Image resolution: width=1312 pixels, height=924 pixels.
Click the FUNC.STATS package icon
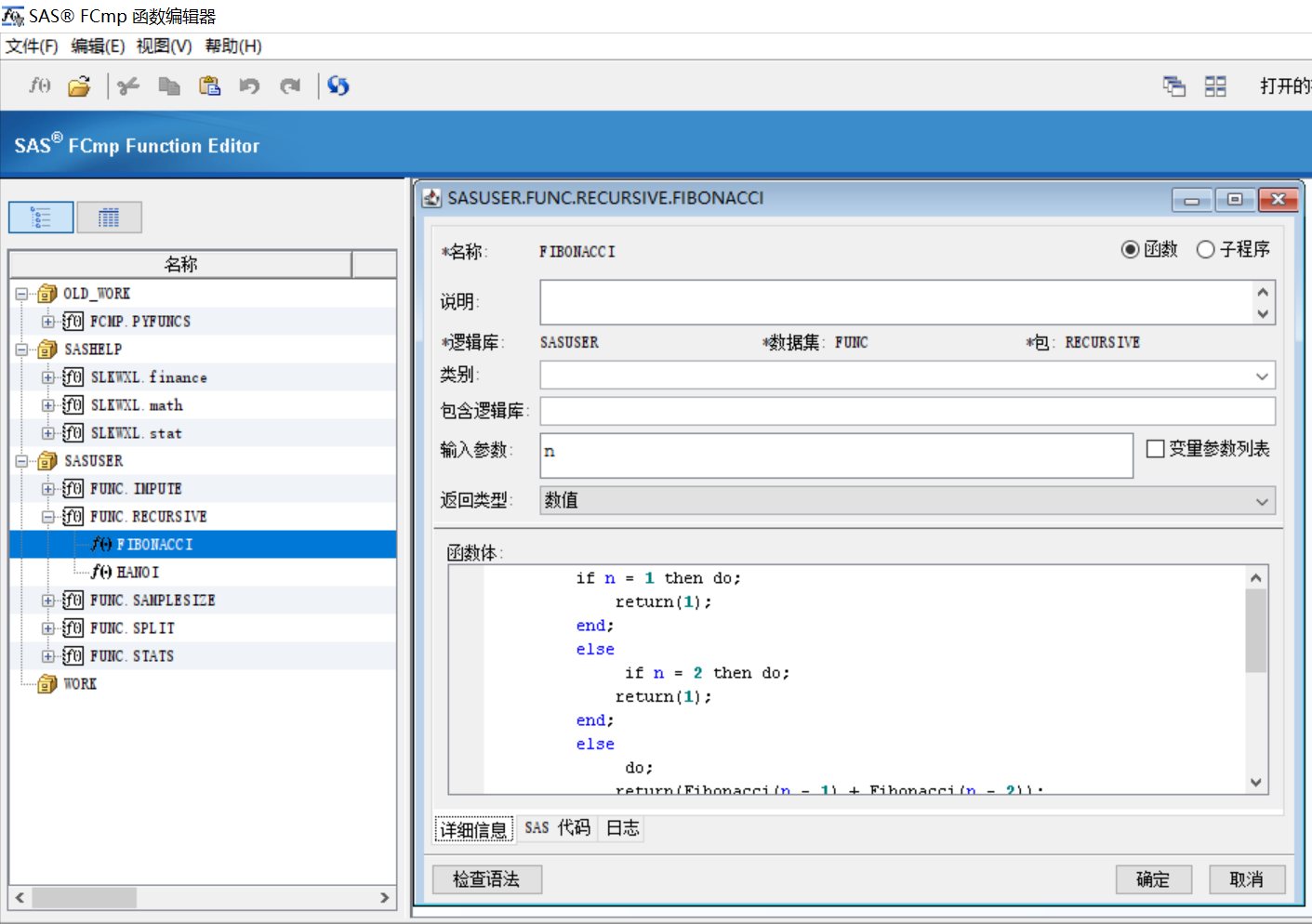[73, 656]
